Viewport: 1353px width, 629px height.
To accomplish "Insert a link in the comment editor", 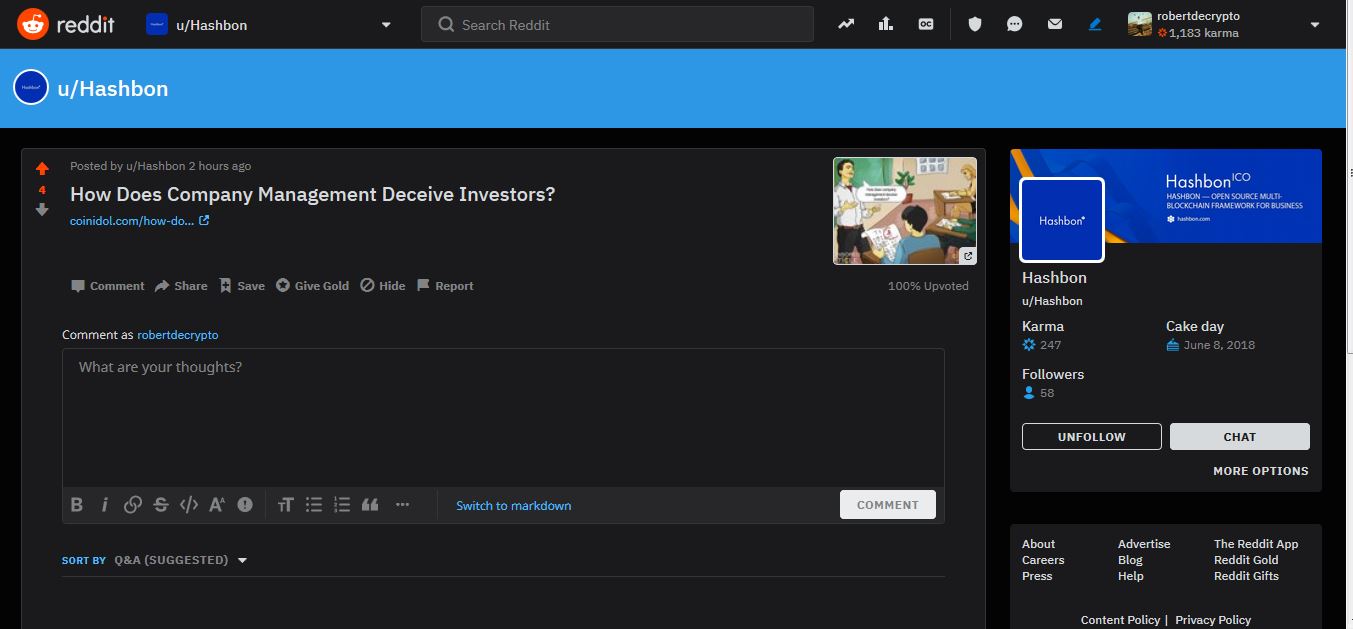I will (x=132, y=505).
